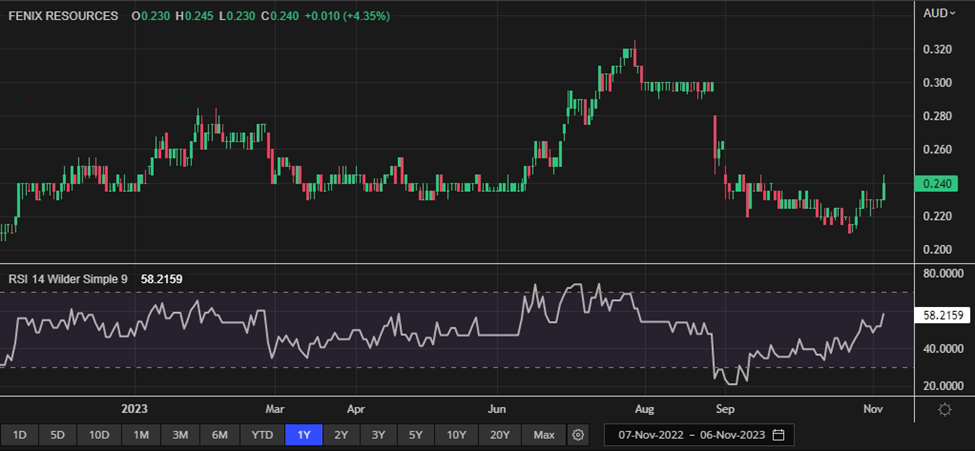Click the Nov time axis label

pos(873,410)
